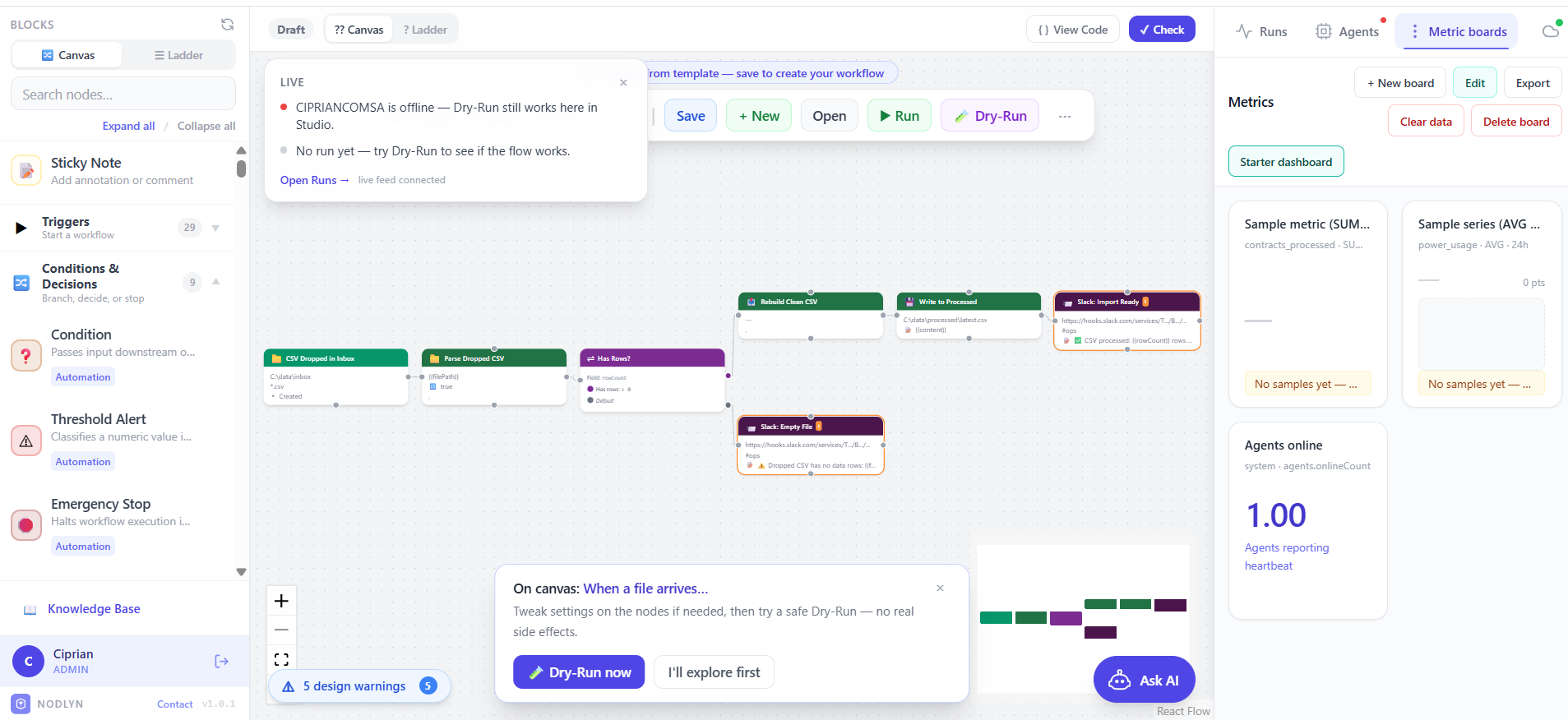The image size is (1568, 720).
Task: Switch the Blocks panel to Canvas view
Action: (x=67, y=55)
